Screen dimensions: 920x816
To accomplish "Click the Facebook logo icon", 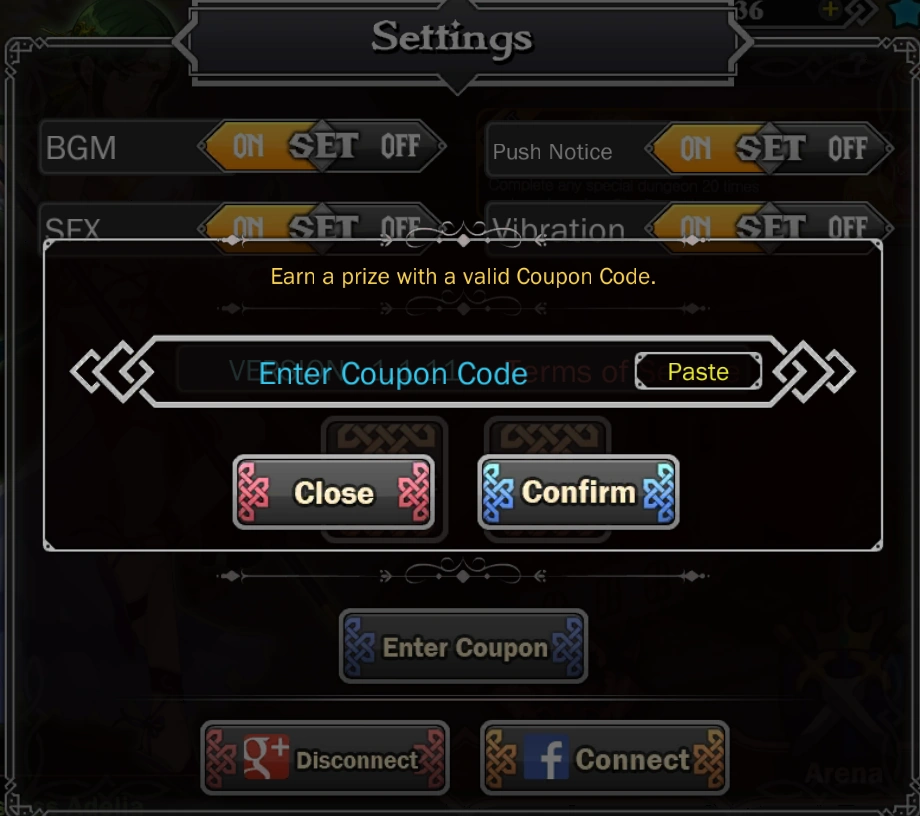I will point(546,757).
